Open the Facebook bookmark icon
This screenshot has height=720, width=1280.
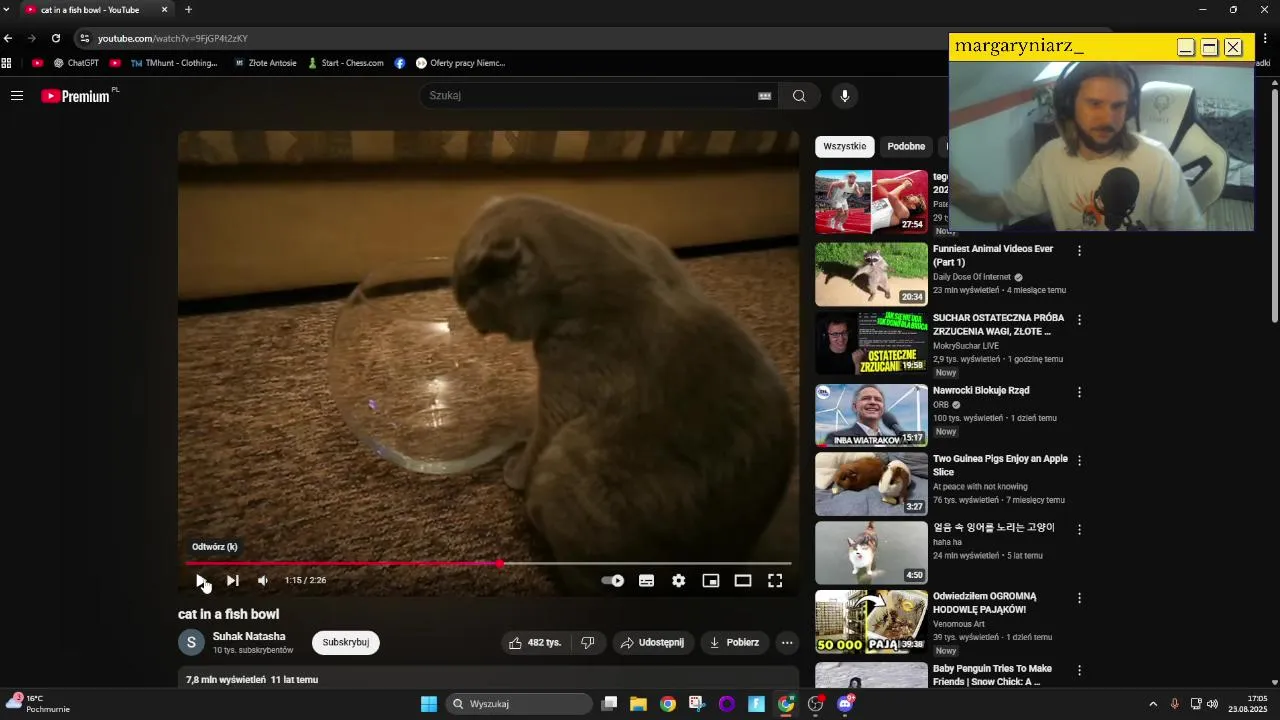[400, 63]
